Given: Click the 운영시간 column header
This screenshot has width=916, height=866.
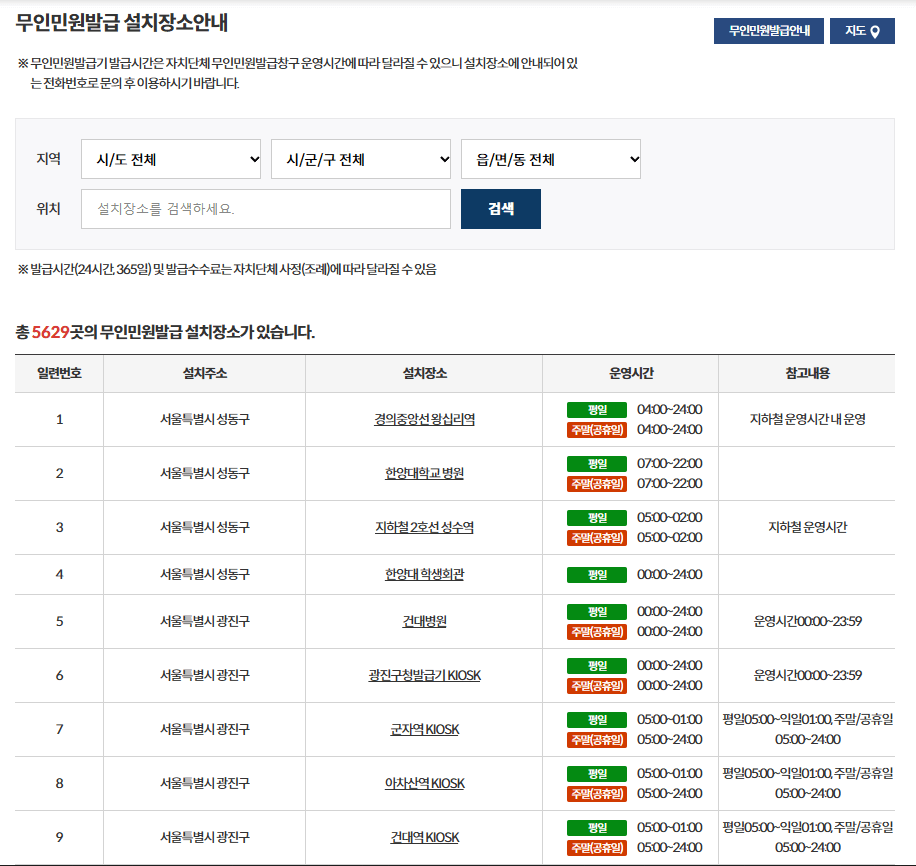Looking at the screenshot, I should click(x=629, y=372).
